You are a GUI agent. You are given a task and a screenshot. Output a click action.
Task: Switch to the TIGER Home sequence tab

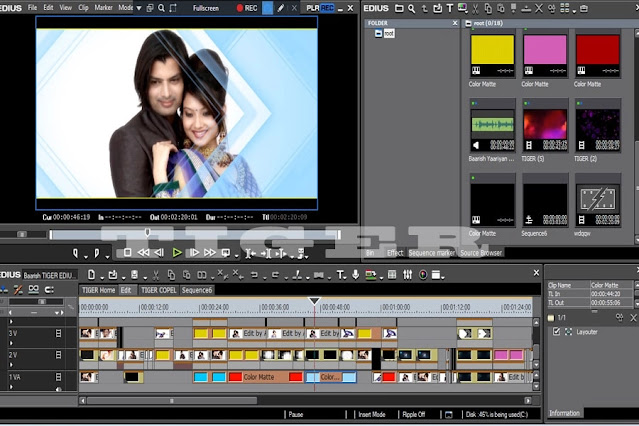tap(99, 290)
